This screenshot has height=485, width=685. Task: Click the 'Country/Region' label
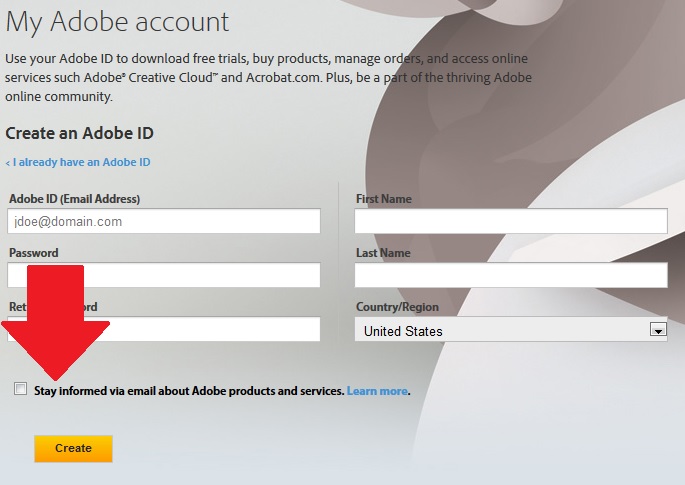(397, 307)
